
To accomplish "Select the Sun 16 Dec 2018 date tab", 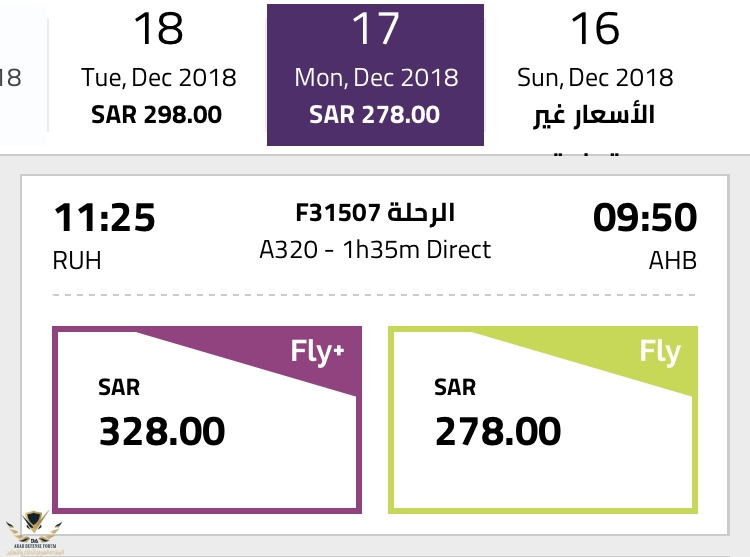I will point(595,76).
